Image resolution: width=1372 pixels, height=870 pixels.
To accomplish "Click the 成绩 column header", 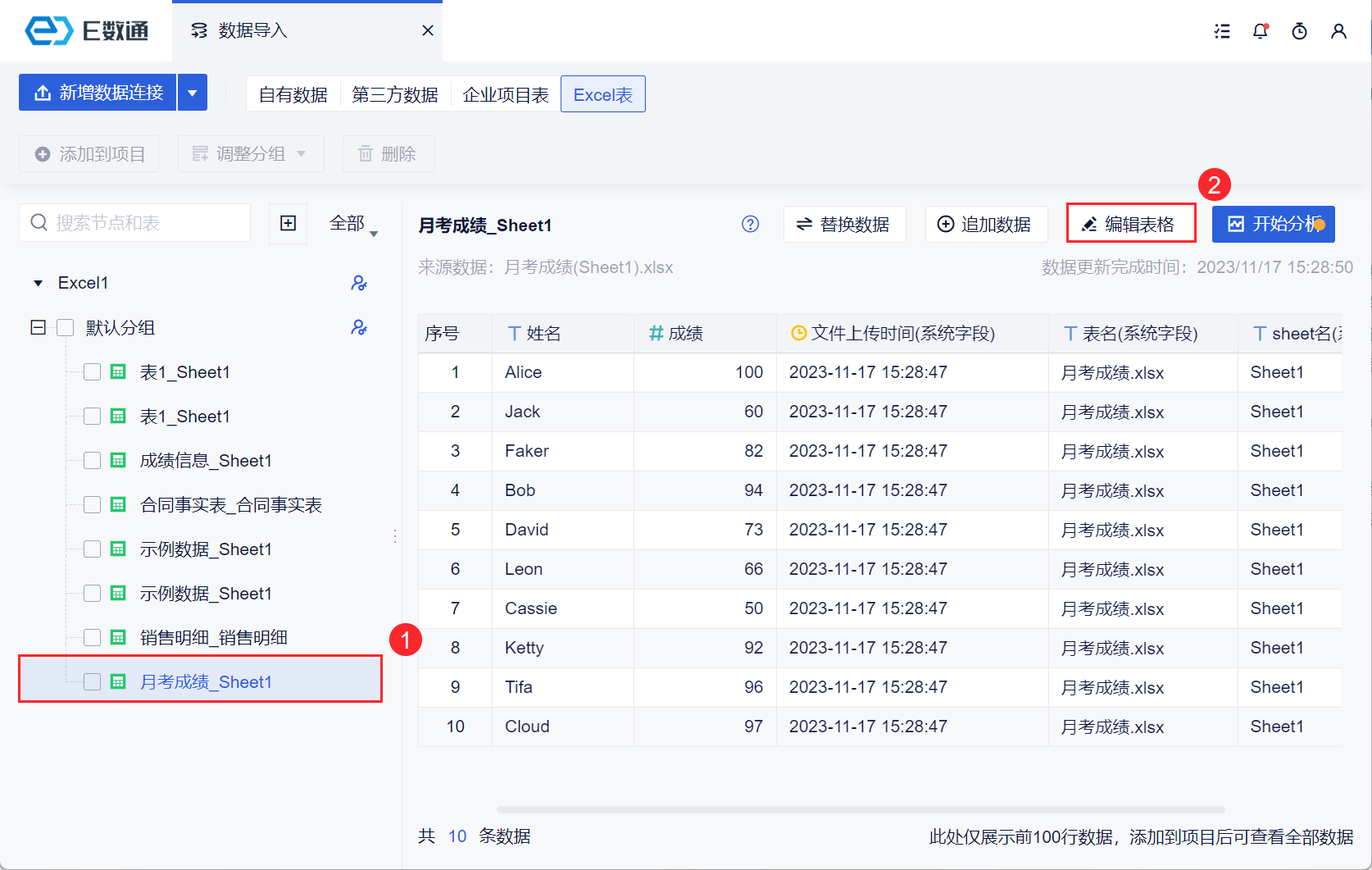I will (x=705, y=334).
